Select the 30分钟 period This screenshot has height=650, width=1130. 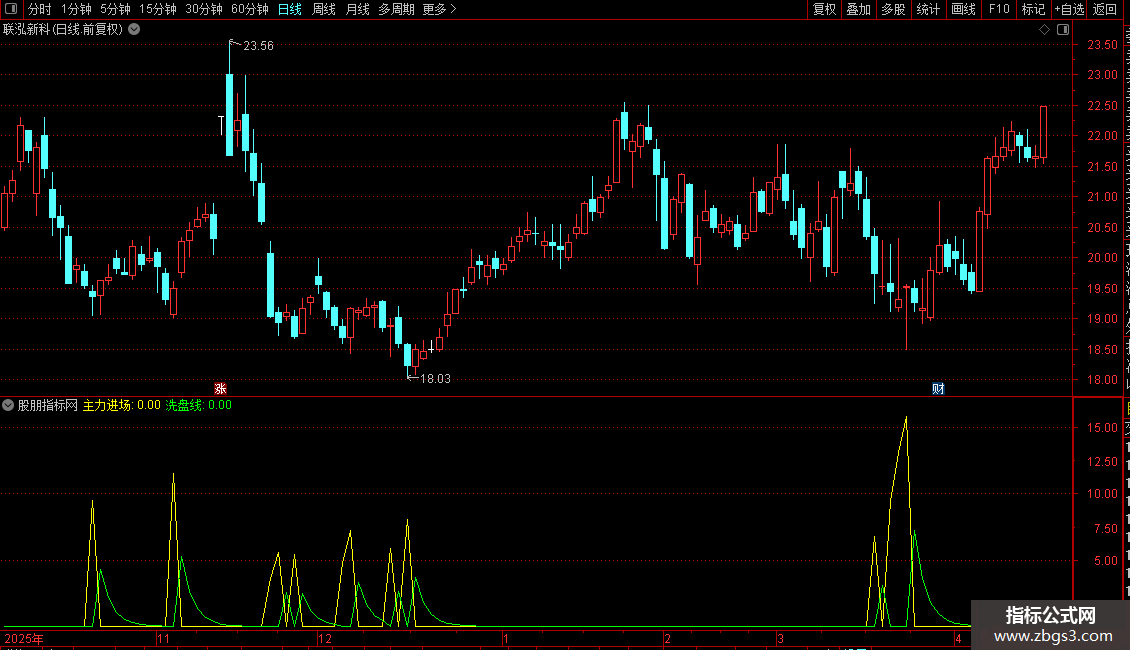tap(204, 9)
